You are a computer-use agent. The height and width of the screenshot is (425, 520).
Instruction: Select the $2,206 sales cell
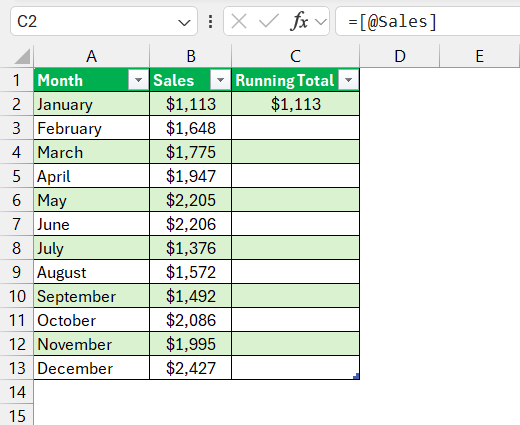[191, 224]
